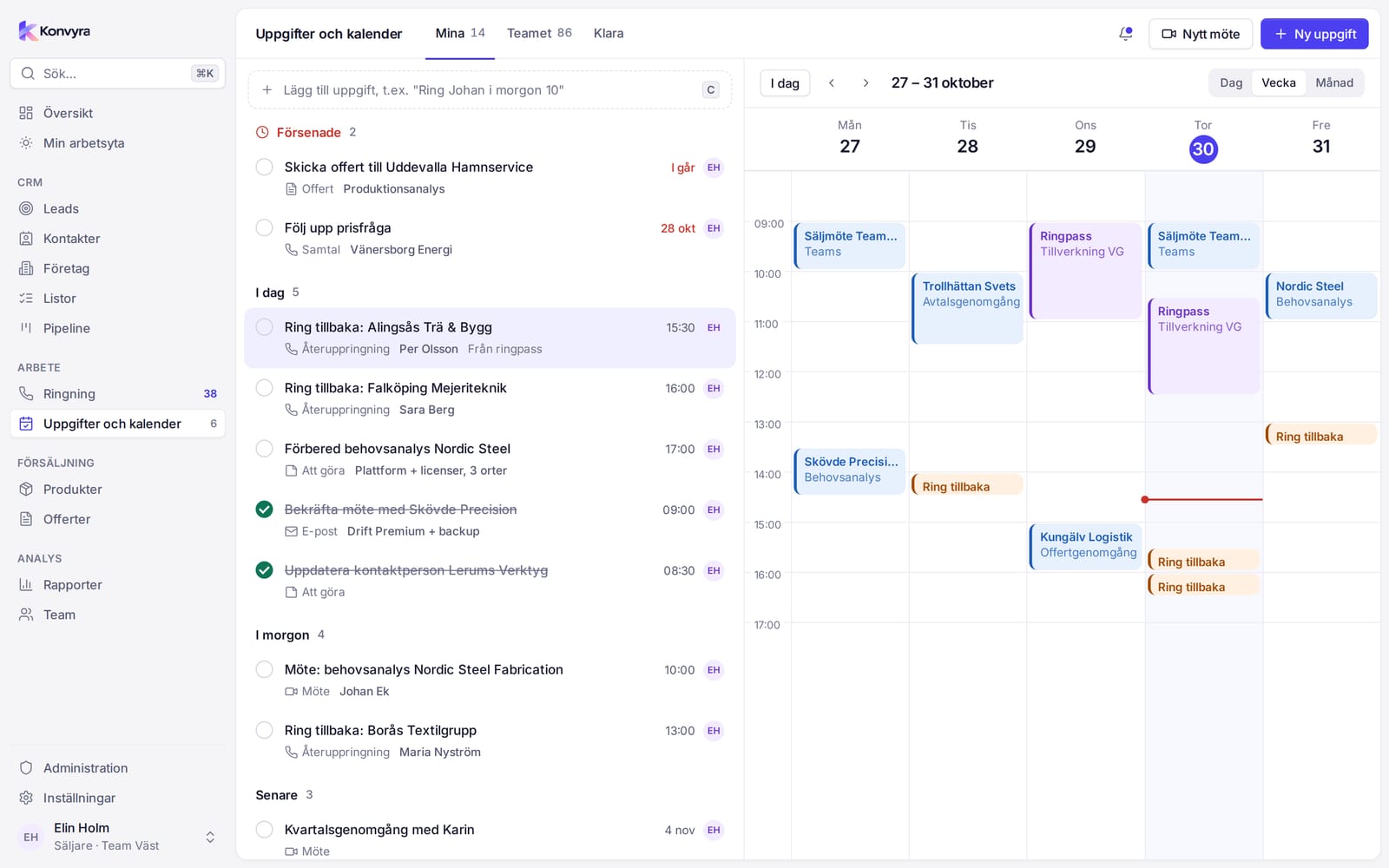The width and height of the screenshot is (1389, 868).
Task: Open Skövde Precision calendar event
Action: 850,471
